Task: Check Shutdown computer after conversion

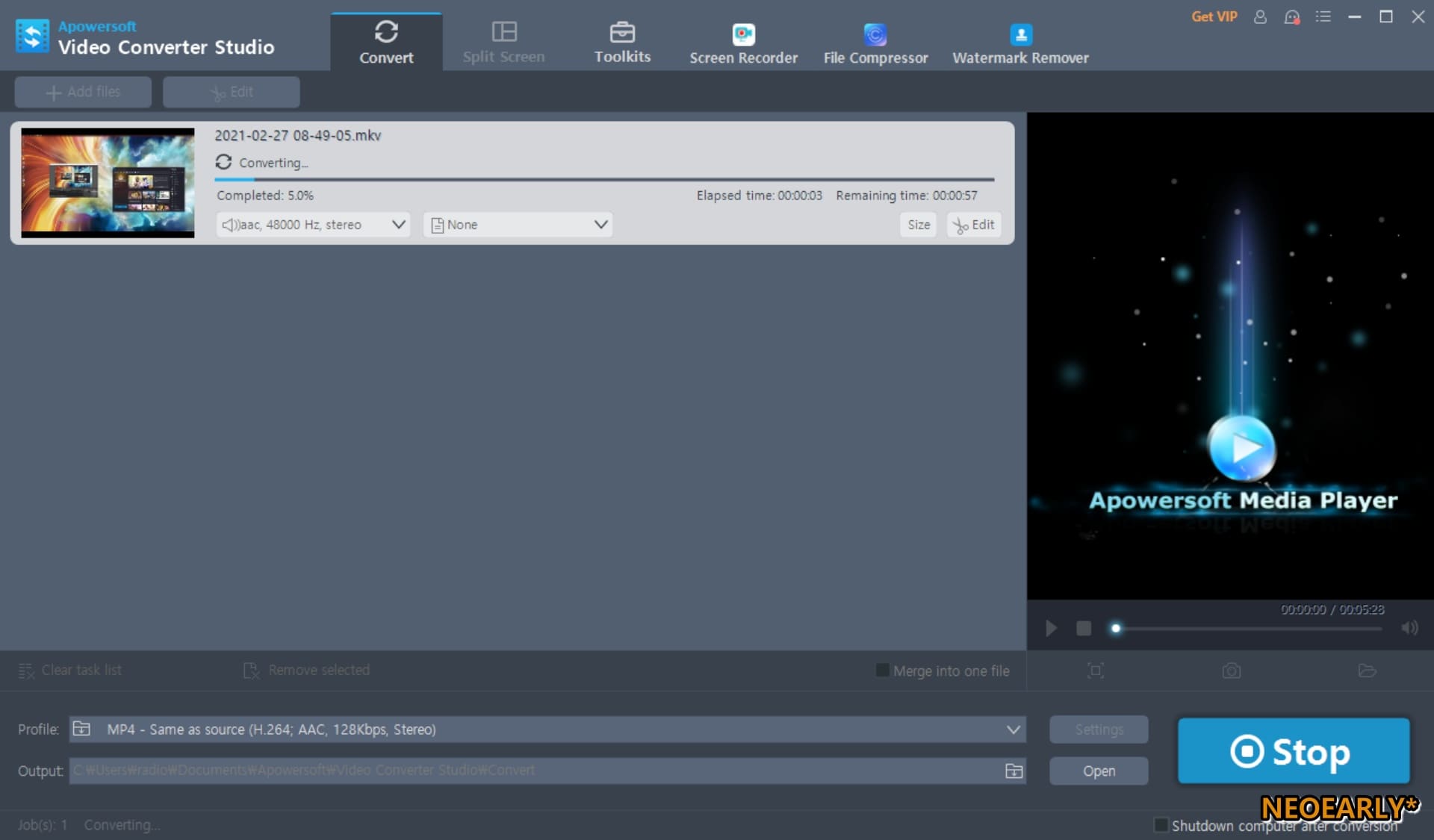Action: (1161, 825)
